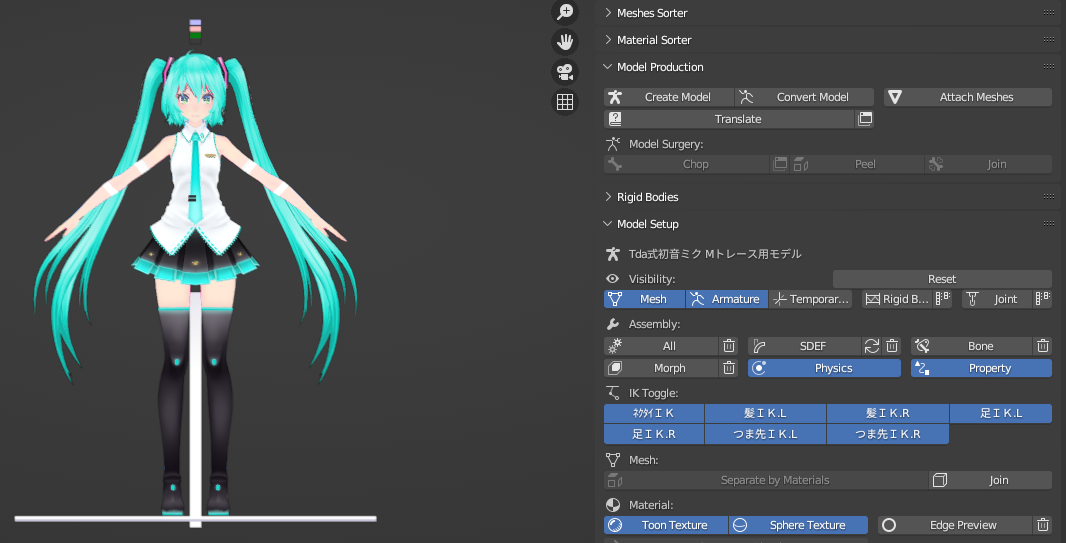Open the Translate options popup icon
This screenshot has width=1066, height=543.
pos(865,119)
